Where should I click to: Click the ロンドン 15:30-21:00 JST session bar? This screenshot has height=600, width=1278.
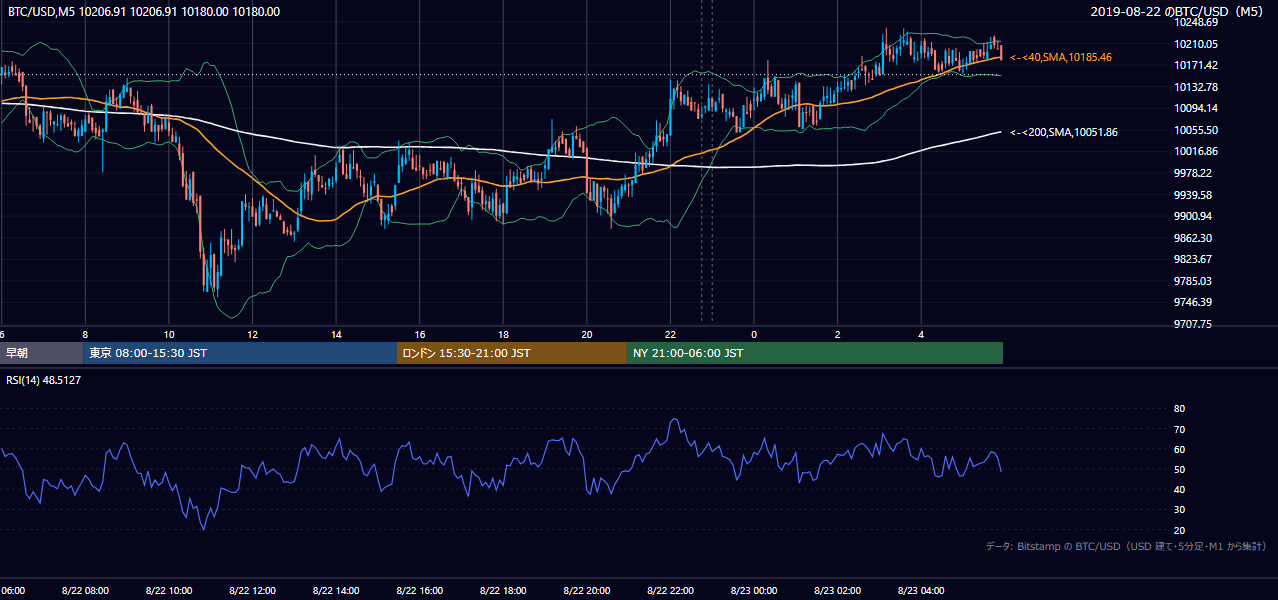click(512, 353)
